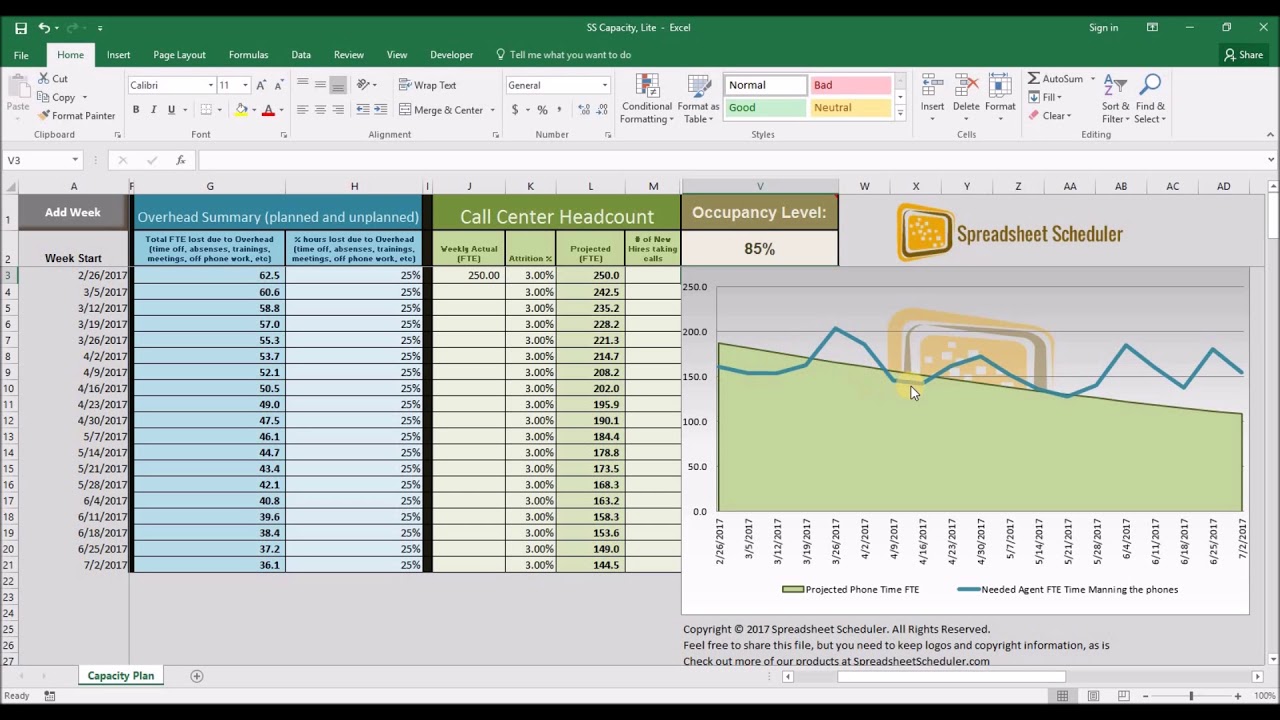The height and width of the screenshot is (720, 1280).
Task: Click the Percent Style icon
Action: 542,110
